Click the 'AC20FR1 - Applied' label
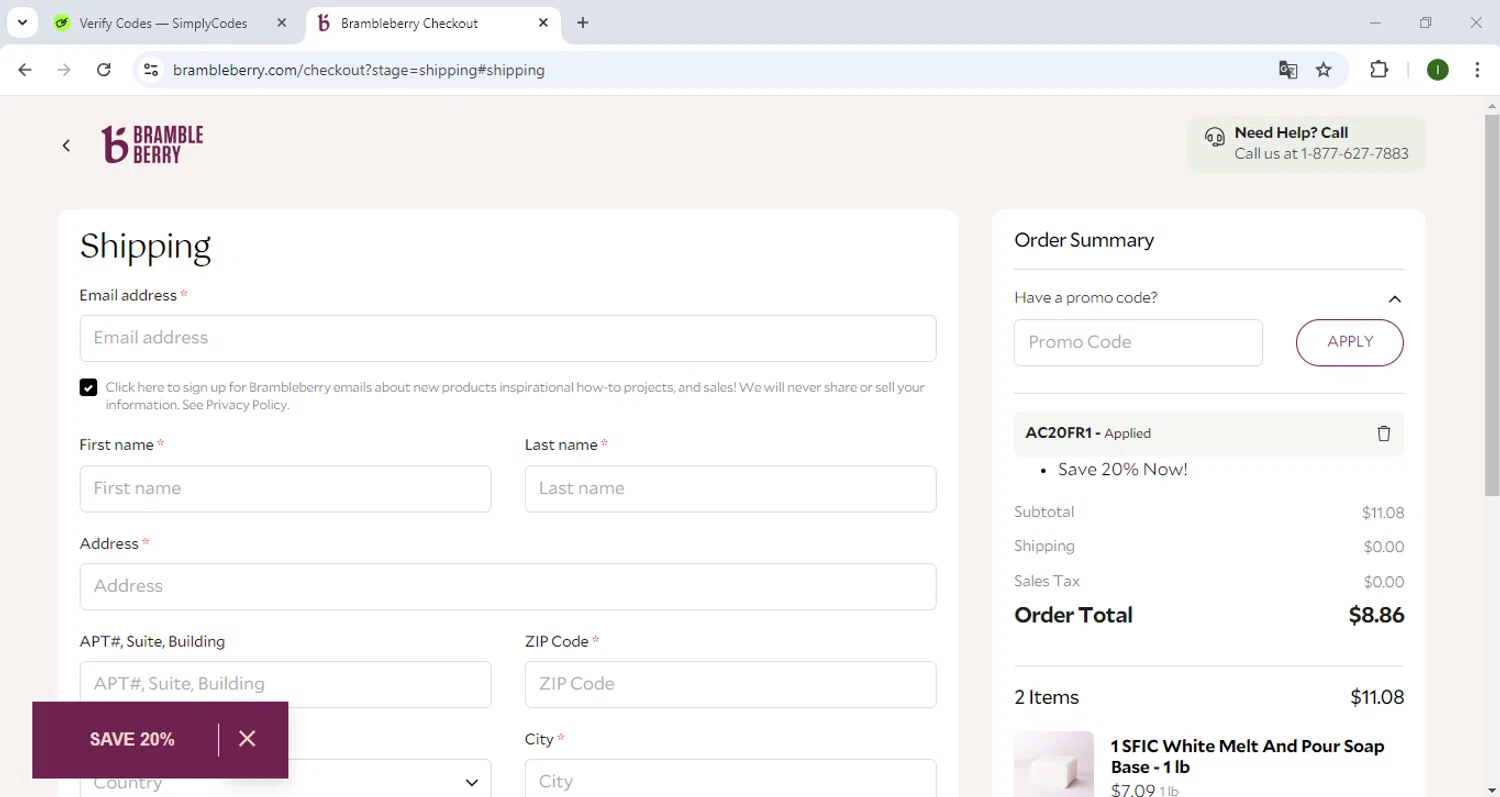 click(x=1088, y=433)
